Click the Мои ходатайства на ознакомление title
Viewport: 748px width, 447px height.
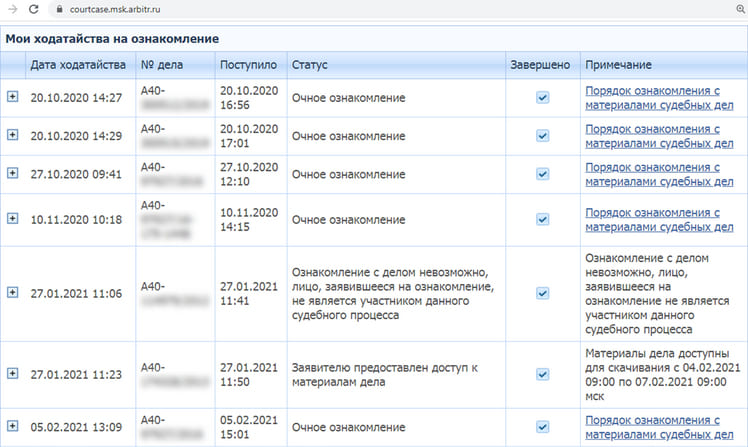coord(112,39)
